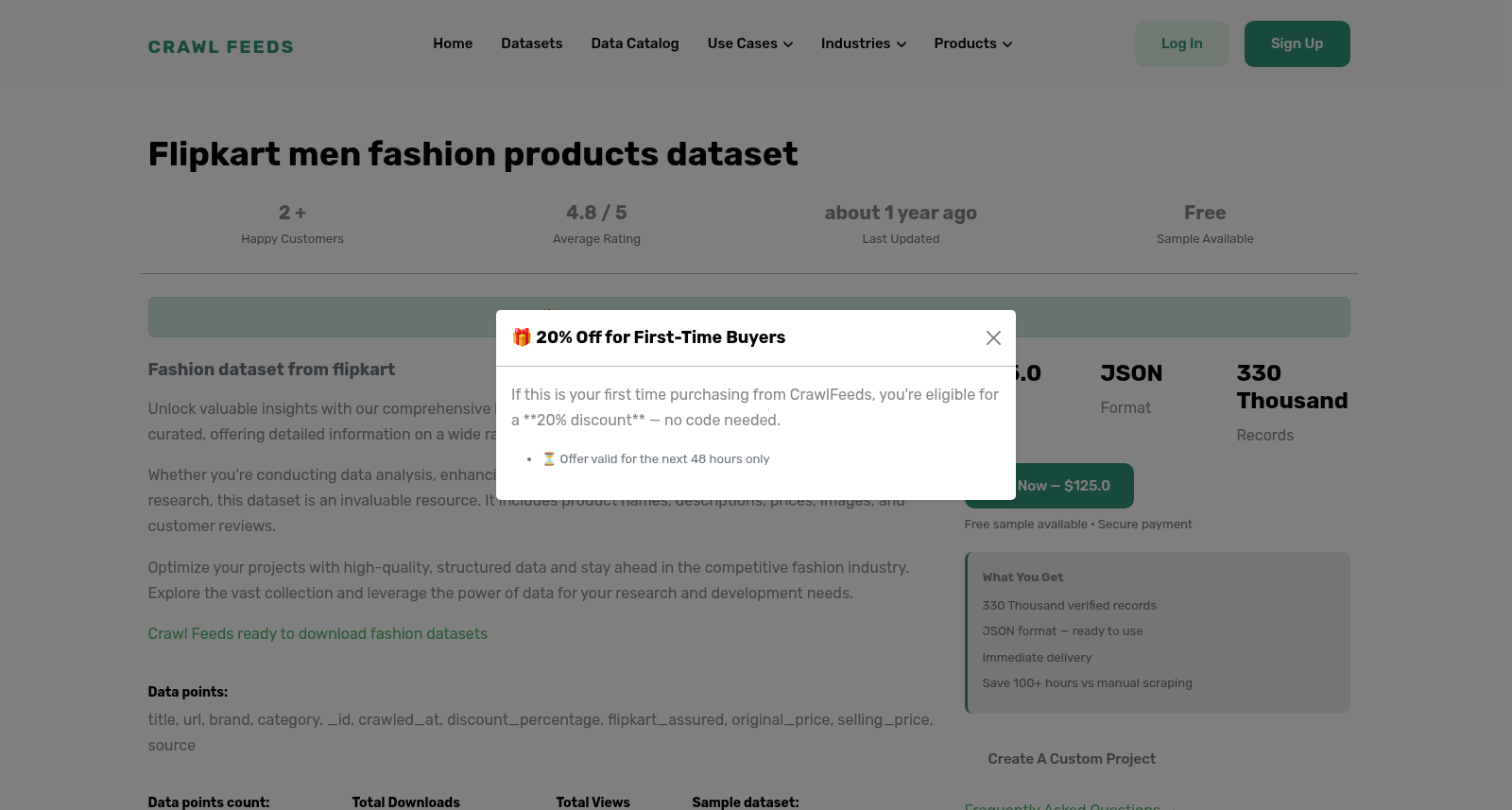Click 'JSON format — ready to use' line
The image size is (1512, 810).
(x=1062, y=631)
